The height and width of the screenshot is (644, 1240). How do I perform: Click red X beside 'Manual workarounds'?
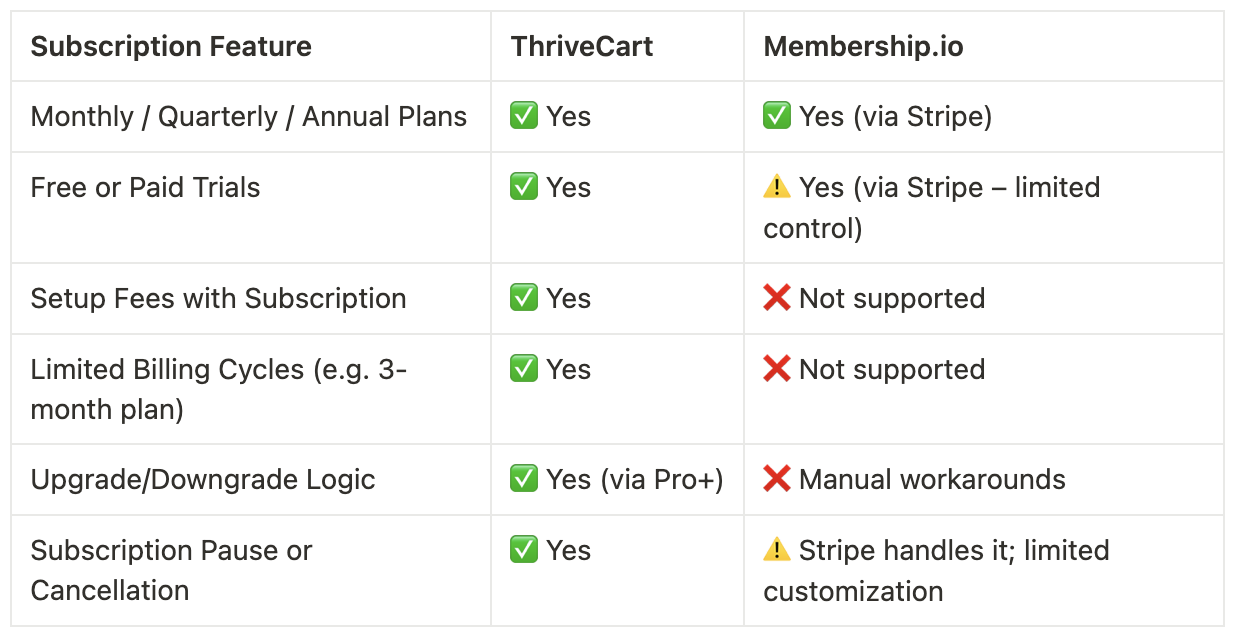pos(777,479)
